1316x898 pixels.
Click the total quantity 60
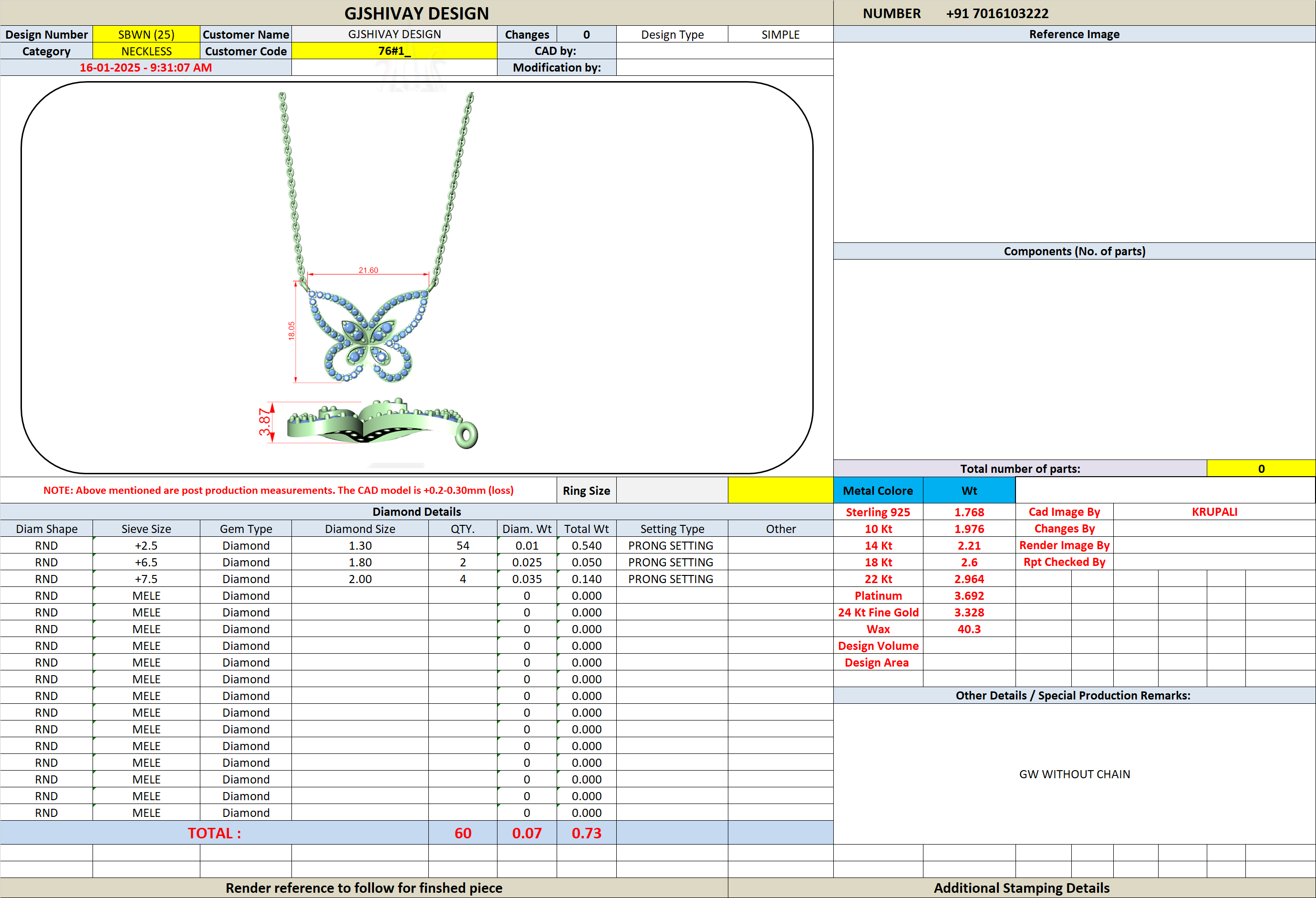click(463, 833)
